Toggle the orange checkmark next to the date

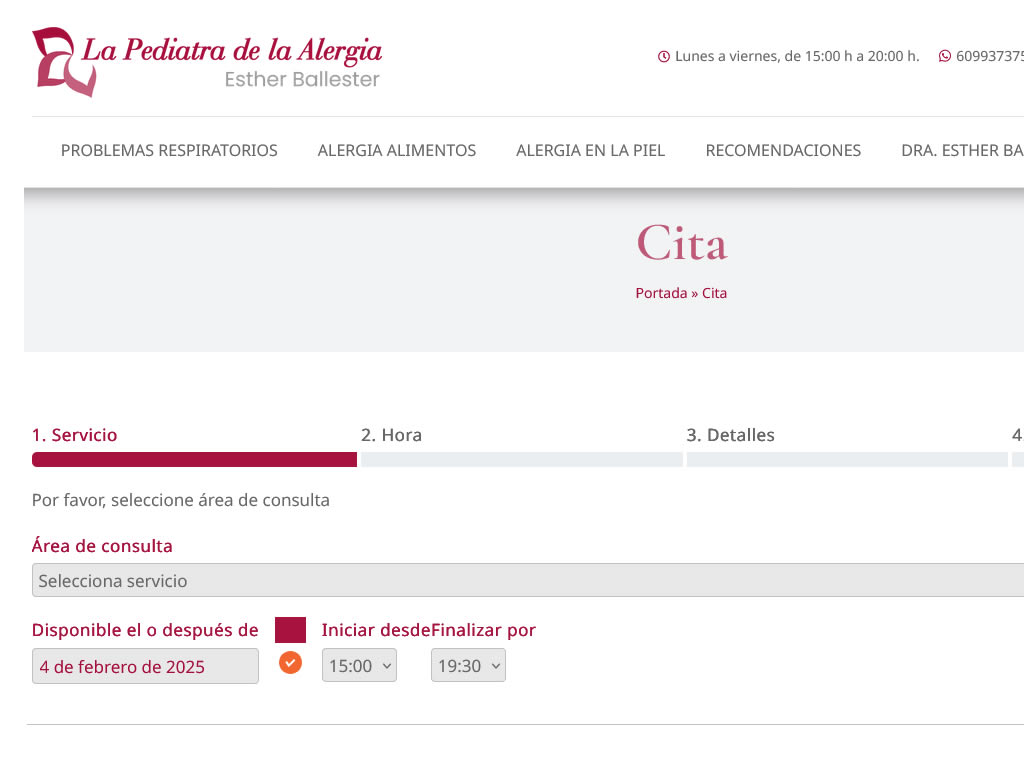coord(290,662)
